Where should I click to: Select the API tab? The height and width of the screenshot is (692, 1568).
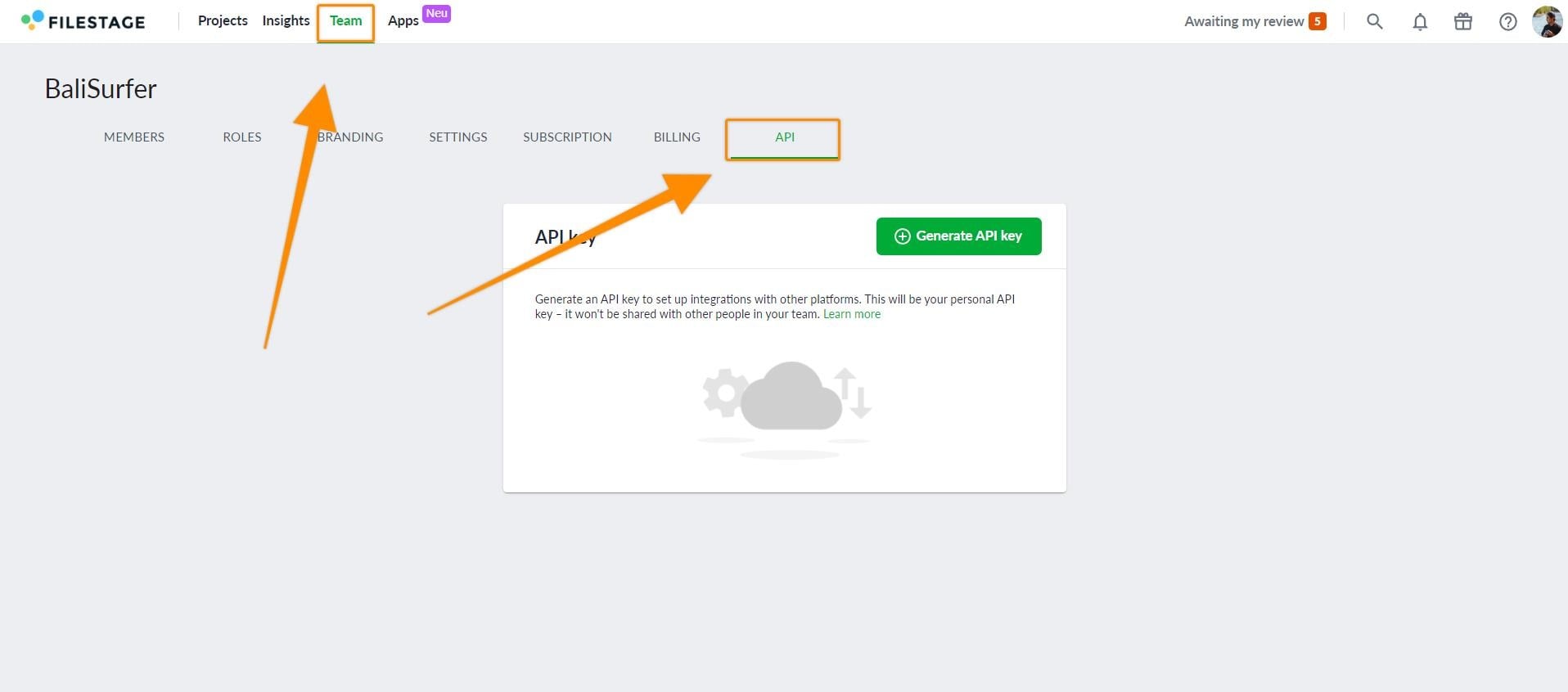[783, 138]
